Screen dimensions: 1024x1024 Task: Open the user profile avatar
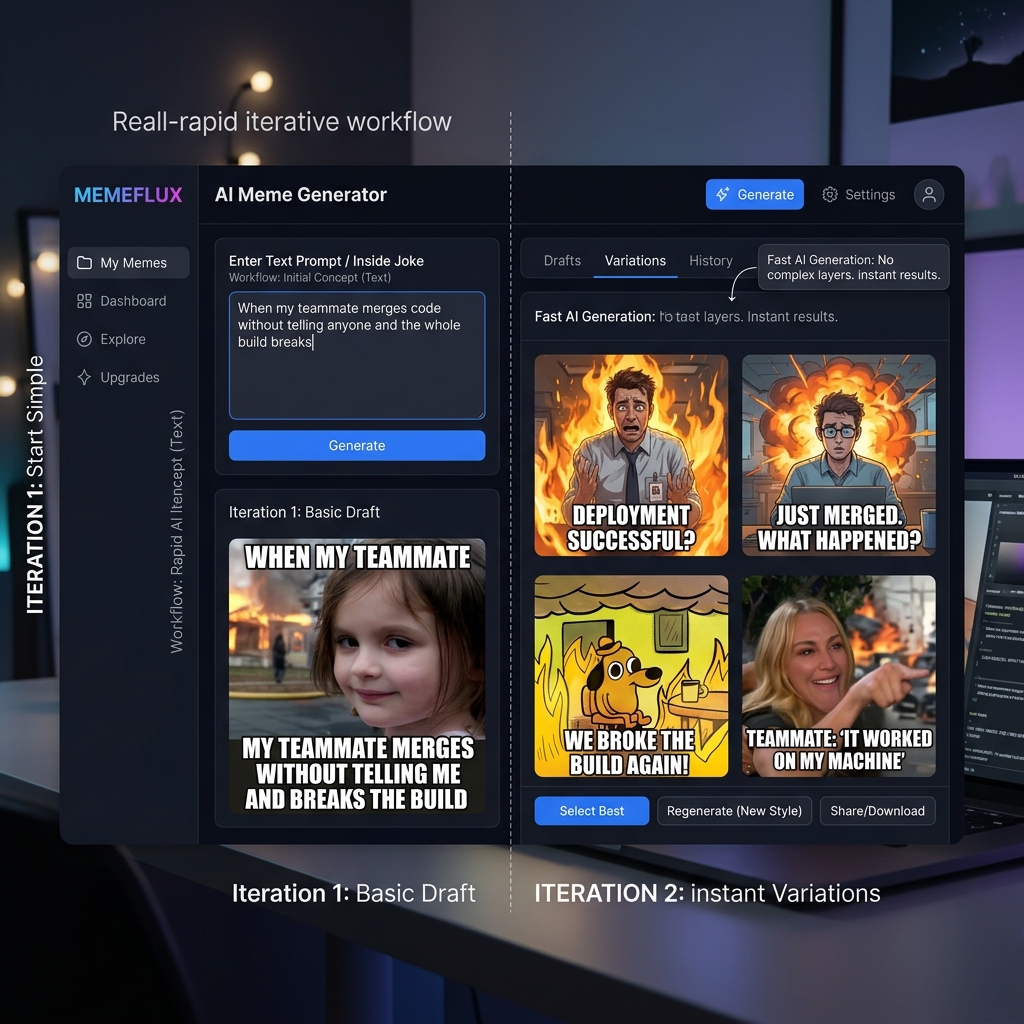[929, 195]
